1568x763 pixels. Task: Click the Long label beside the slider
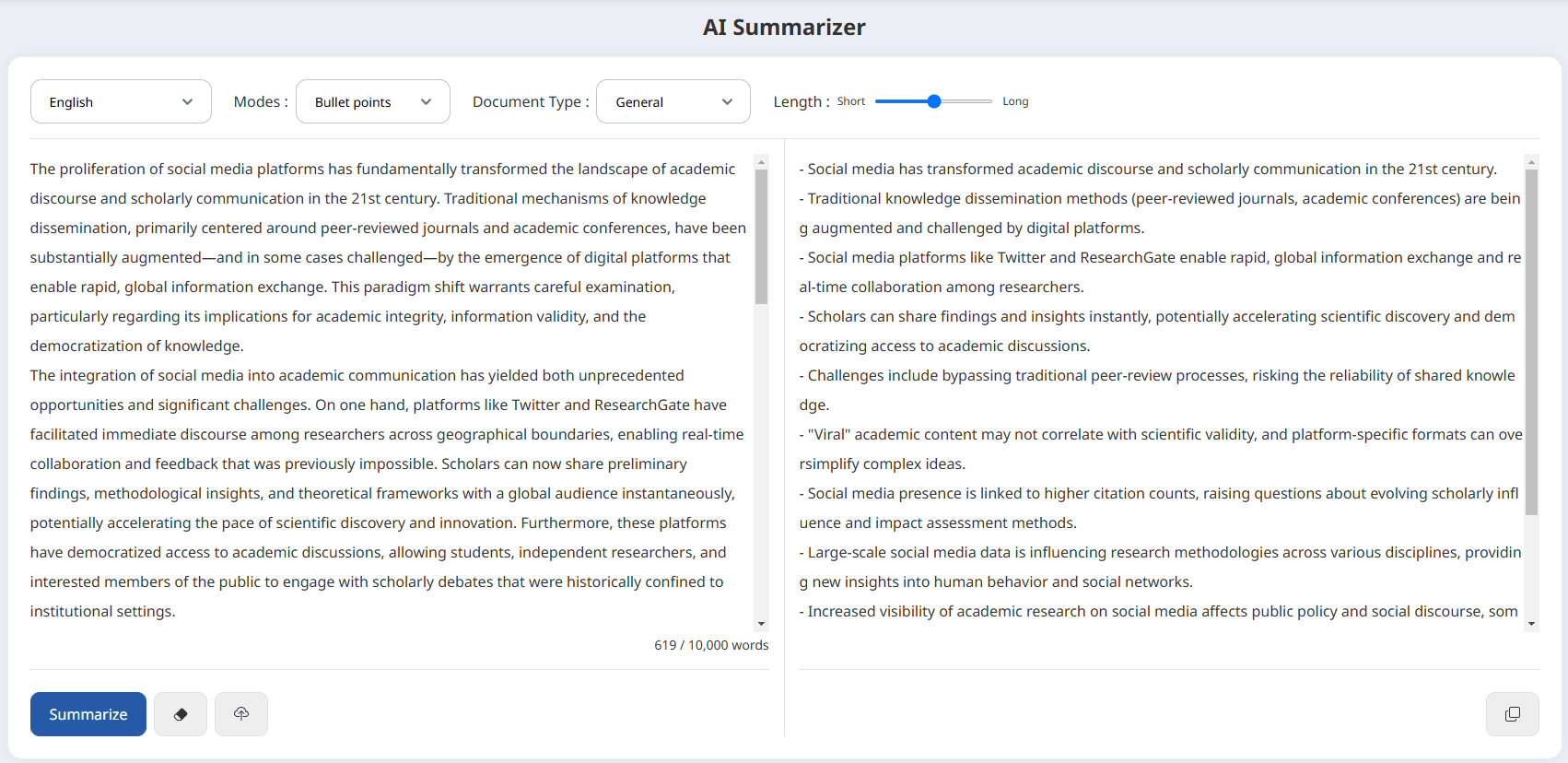[x=1015, y=101]
